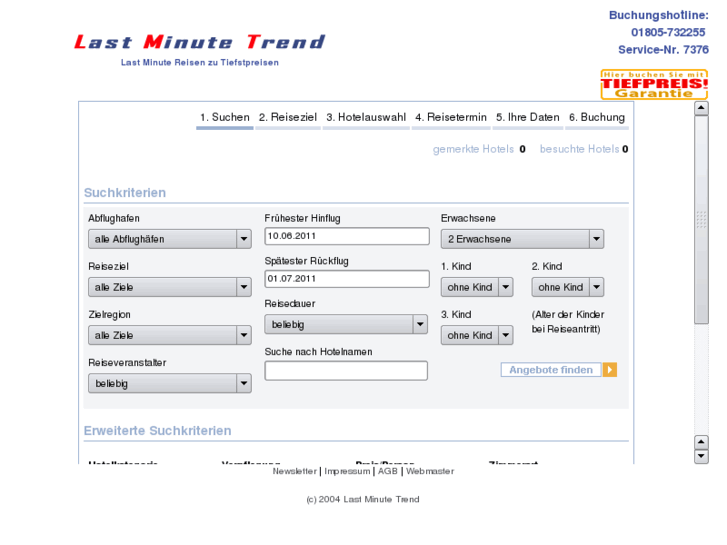
Task: Open the Webmaster footer link
Action: click(x=430, y=471)
